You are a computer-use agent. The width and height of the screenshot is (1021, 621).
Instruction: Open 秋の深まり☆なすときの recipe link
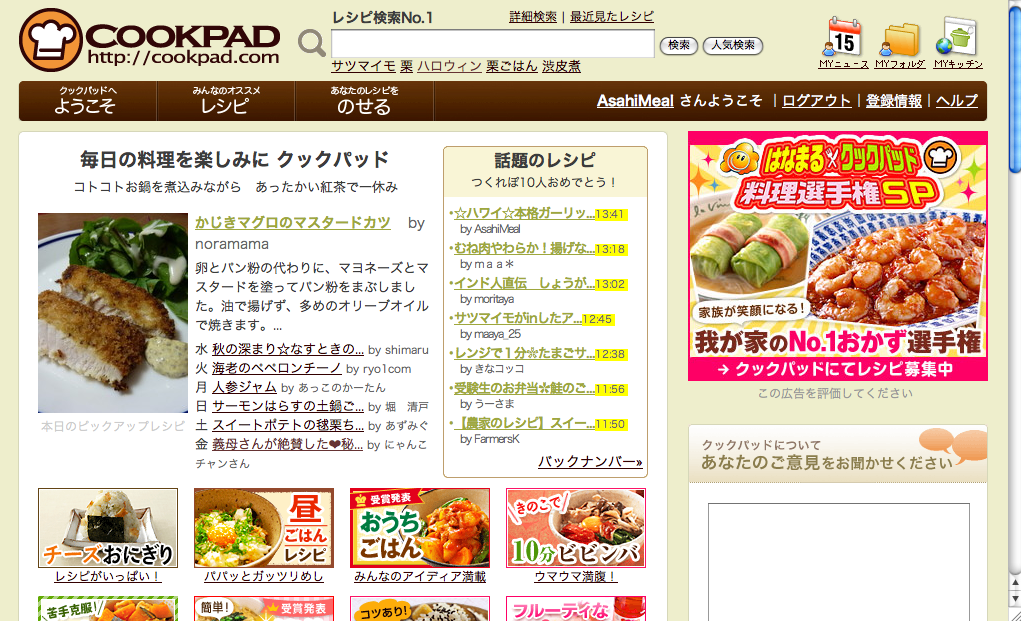click(x=288, y=349)
